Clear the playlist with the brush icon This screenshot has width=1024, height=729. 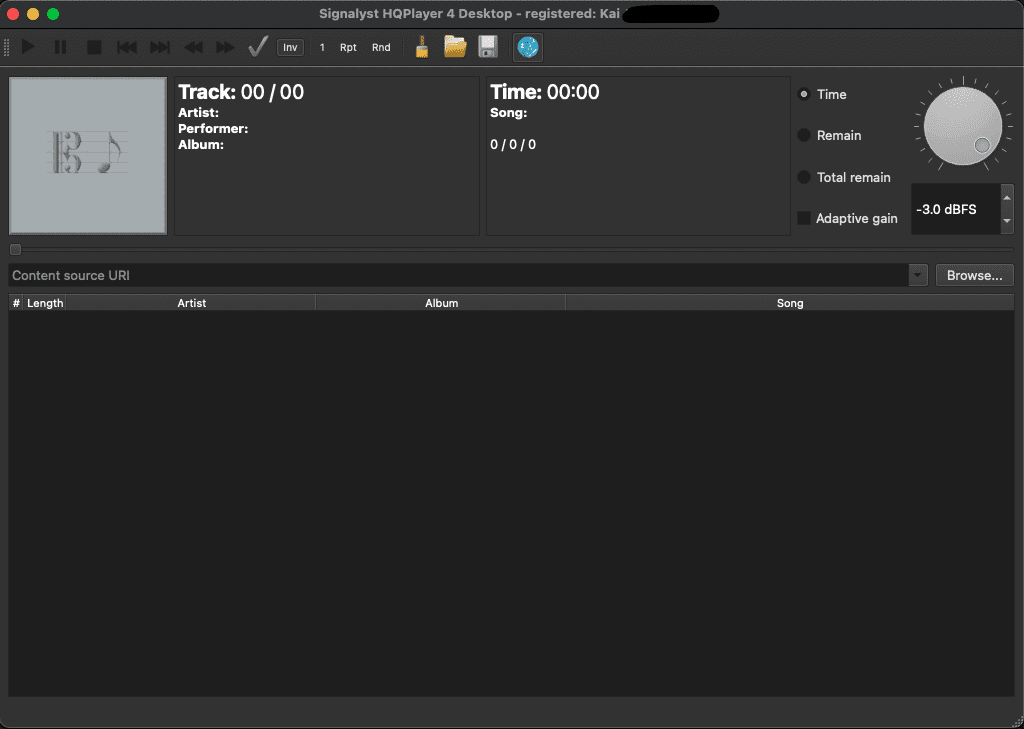[422, 47]
